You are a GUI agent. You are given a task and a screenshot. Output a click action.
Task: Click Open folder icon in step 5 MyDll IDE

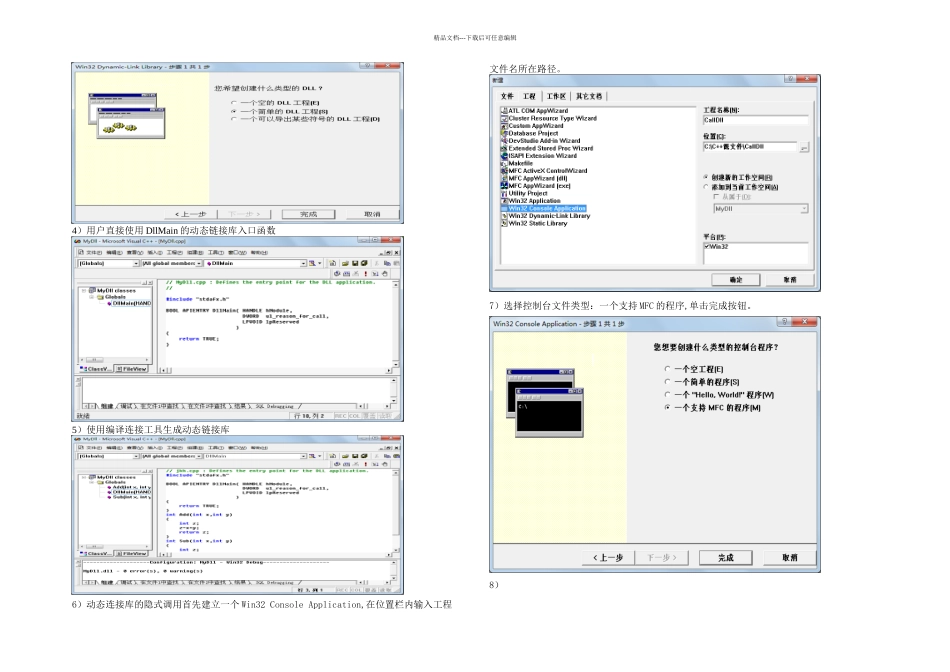[345, 456]
